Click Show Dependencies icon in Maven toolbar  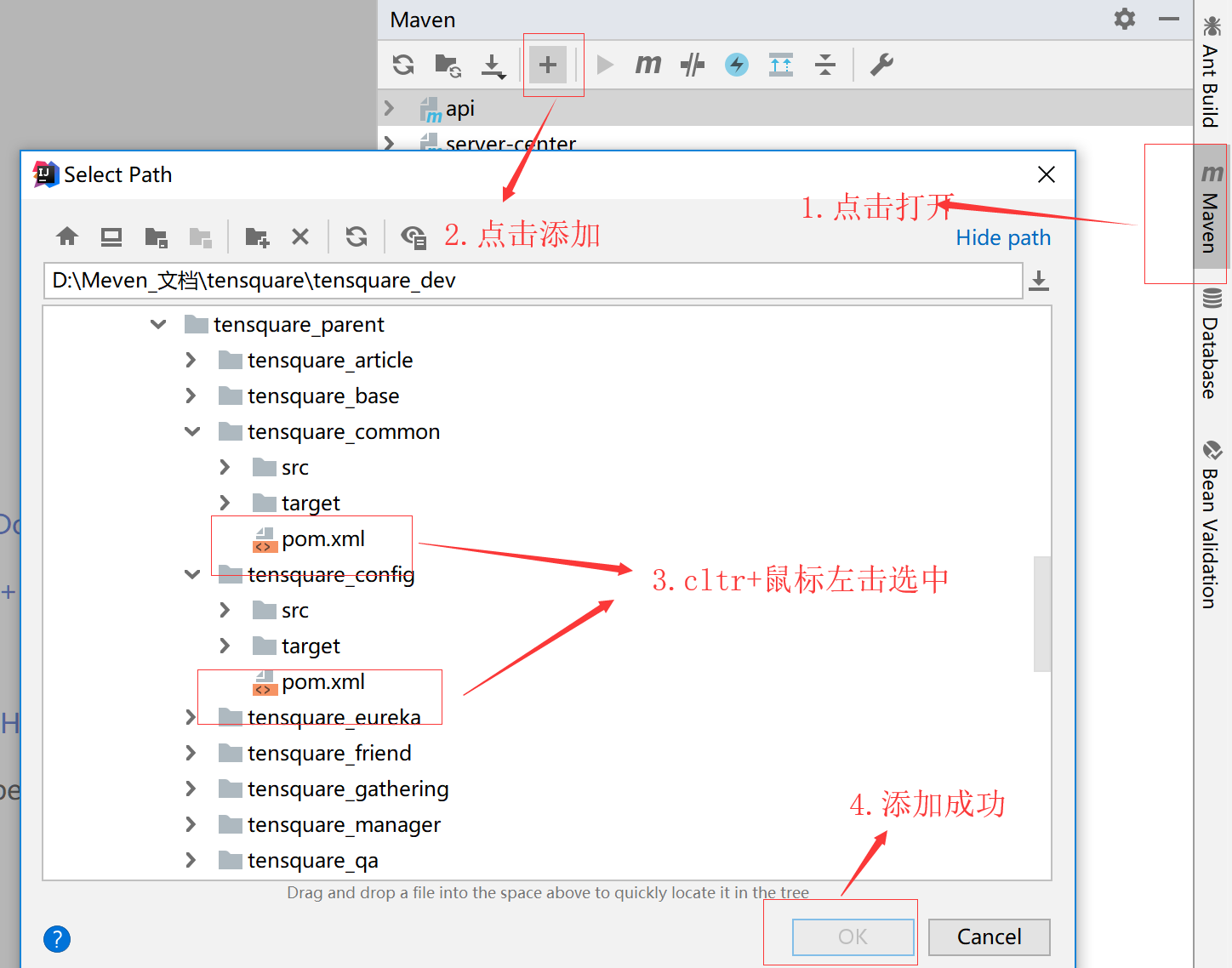tap(781, 65)
